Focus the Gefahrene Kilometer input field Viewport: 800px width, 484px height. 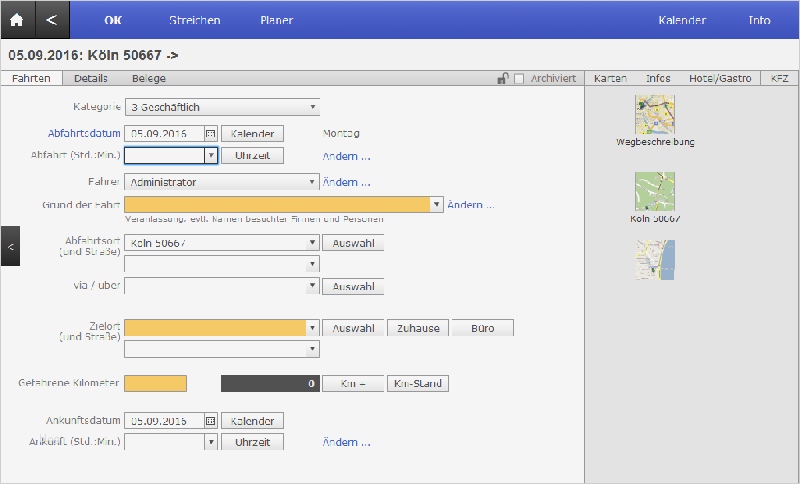[x=156, y=384]
